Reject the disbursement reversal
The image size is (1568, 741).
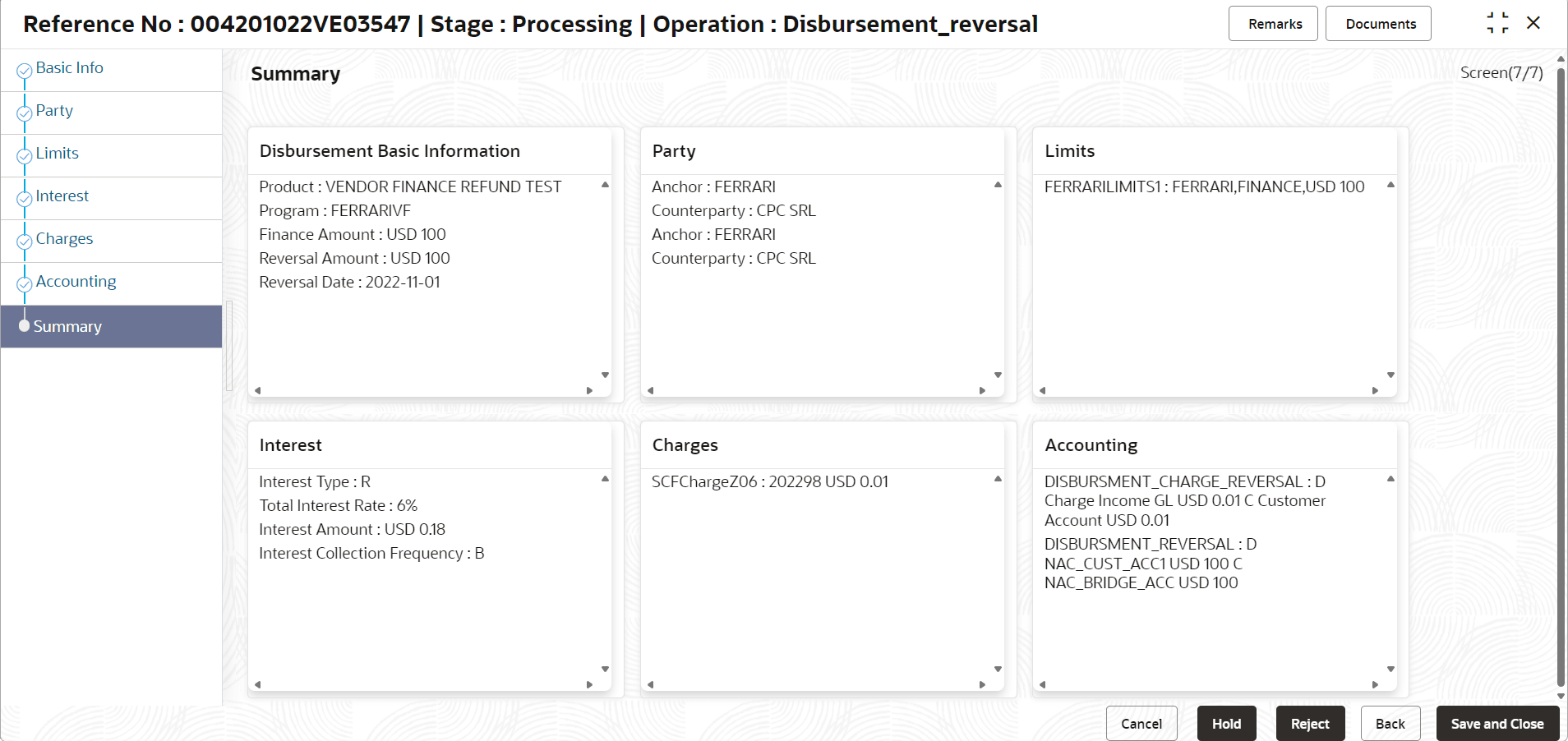click(x=1310, y=724)
